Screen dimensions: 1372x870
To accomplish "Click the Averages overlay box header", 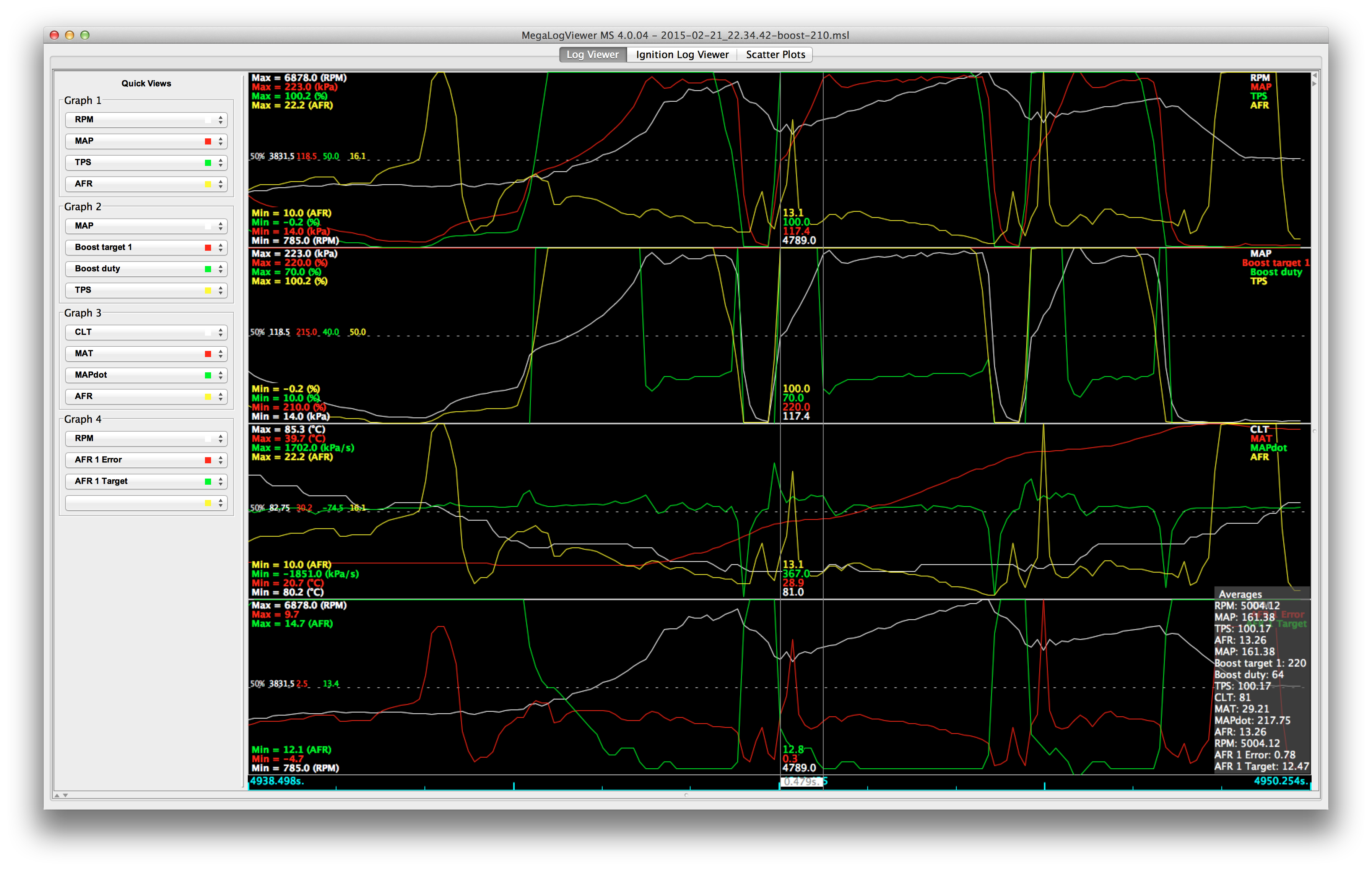I will (x=1240, y=594).
